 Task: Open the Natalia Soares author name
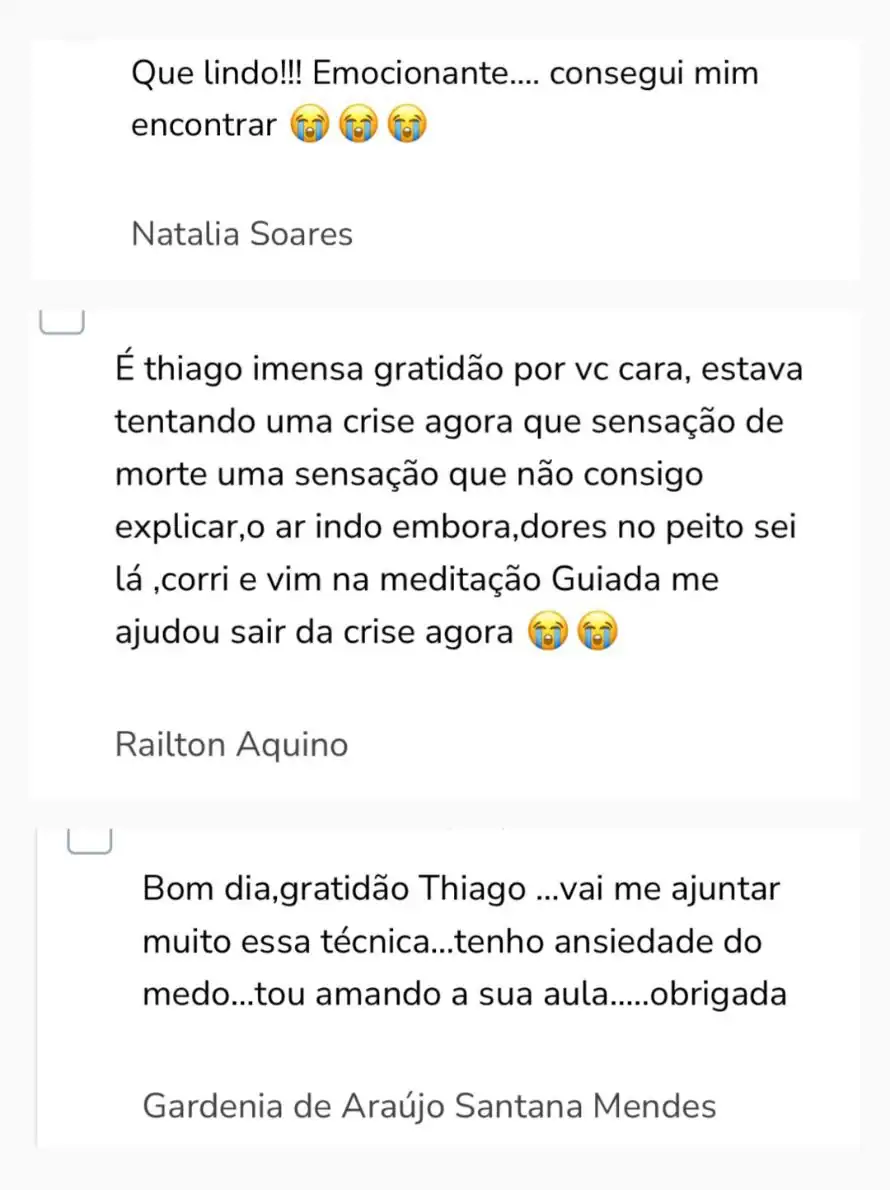point(242,234)
